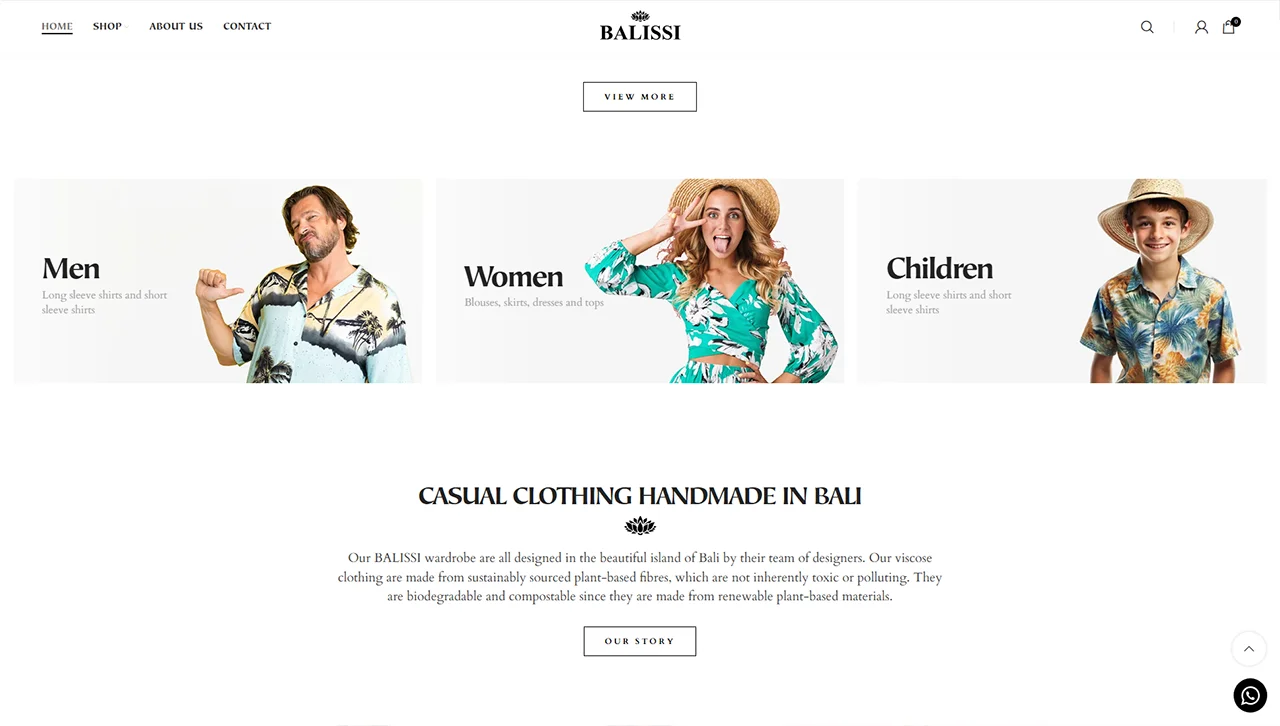The image size is (1280, 726).
Task: Open the CONTACT menu link
Action: tap(247, 26)
